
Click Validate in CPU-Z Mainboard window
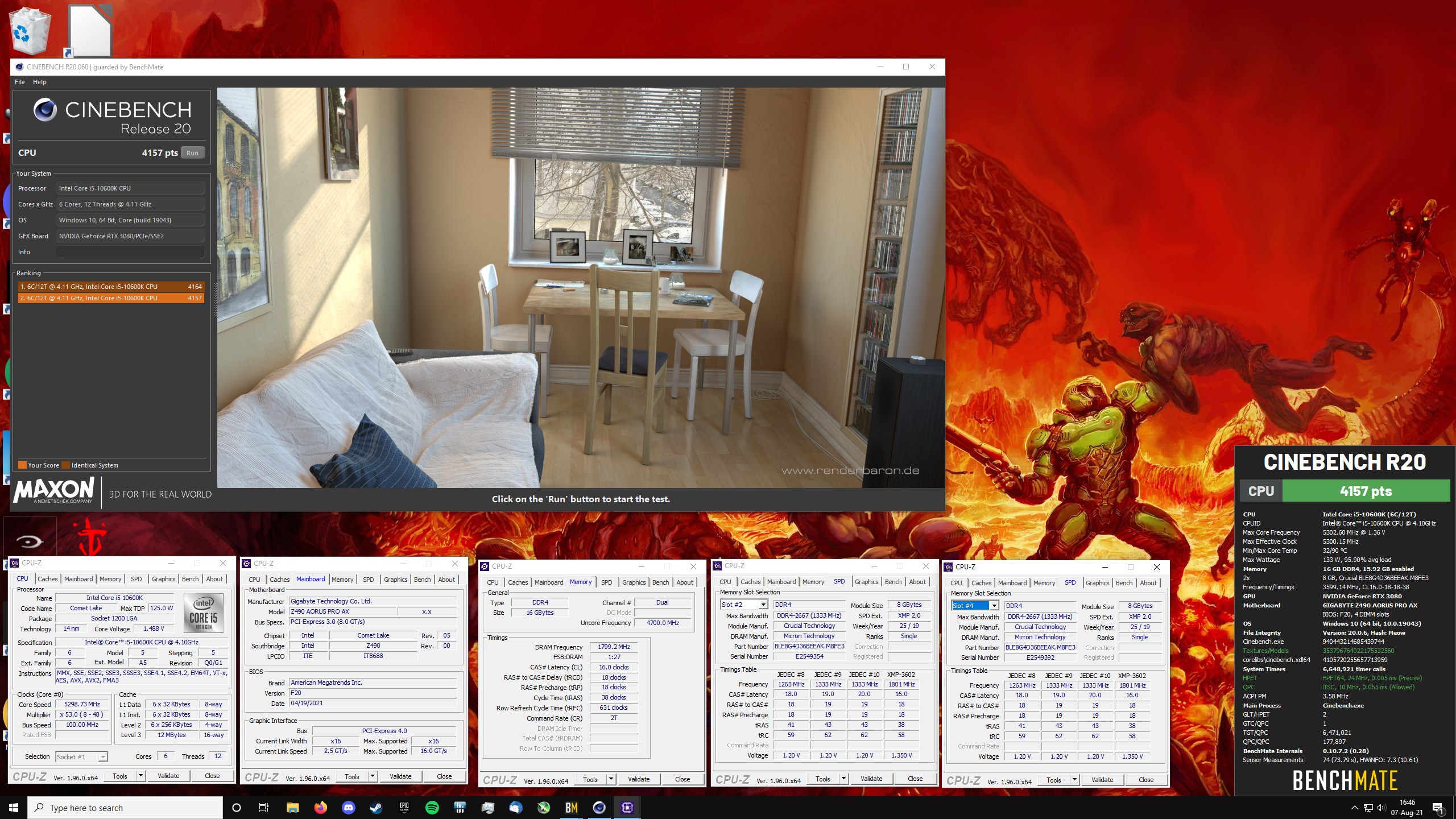pyautogui.click(x=400, y=776)
